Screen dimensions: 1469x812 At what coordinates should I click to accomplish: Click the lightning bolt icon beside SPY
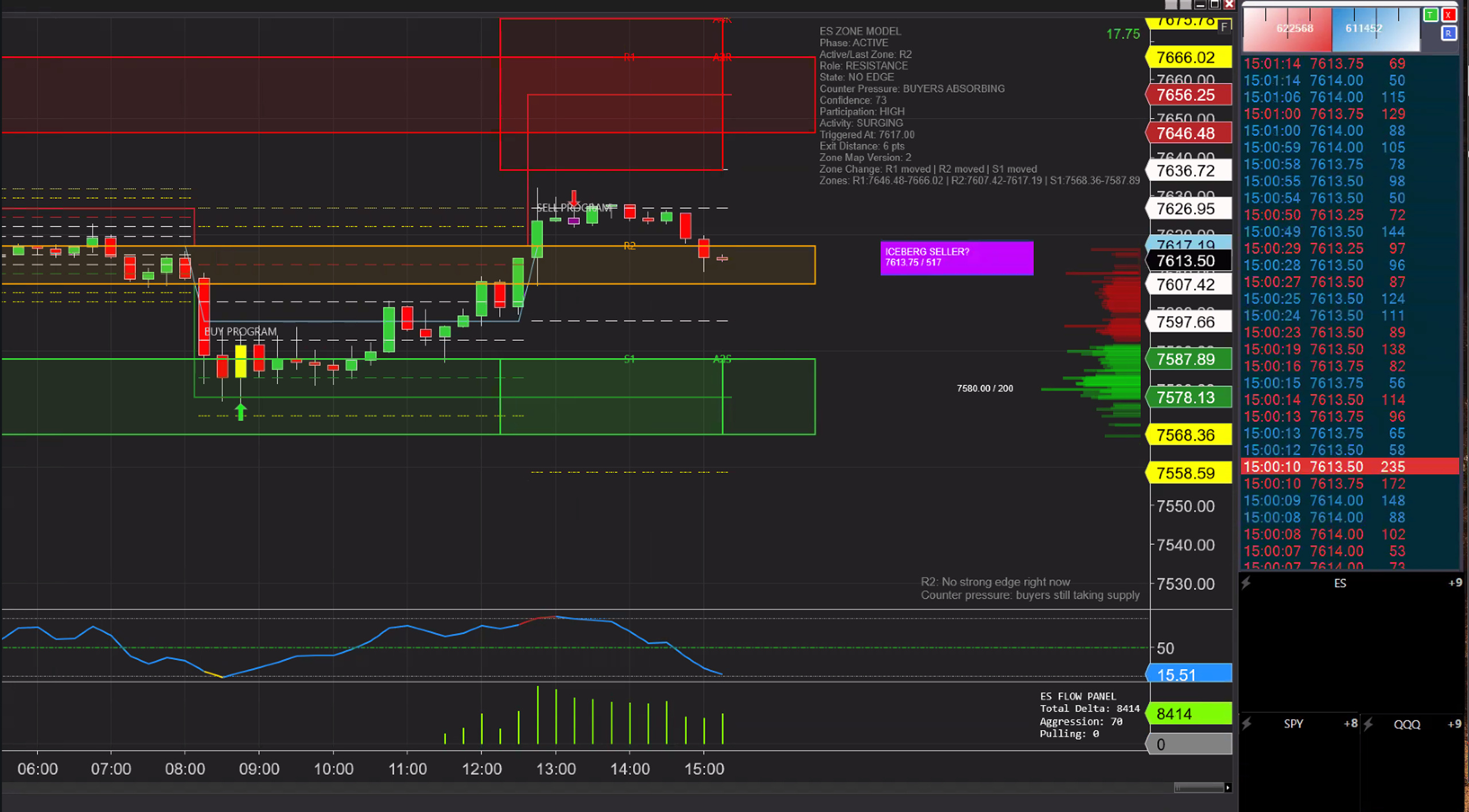point(1246,724)
